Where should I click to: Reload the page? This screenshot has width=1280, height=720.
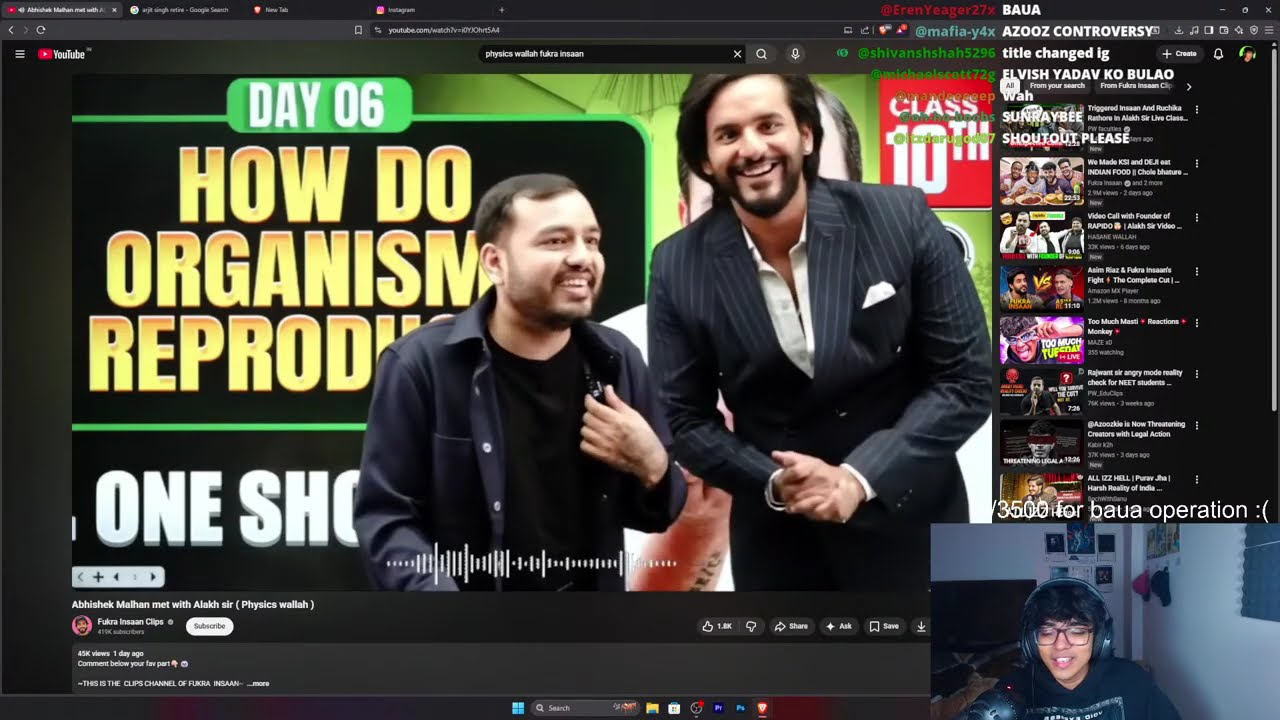pyautogui.click(x=41, y=30)
